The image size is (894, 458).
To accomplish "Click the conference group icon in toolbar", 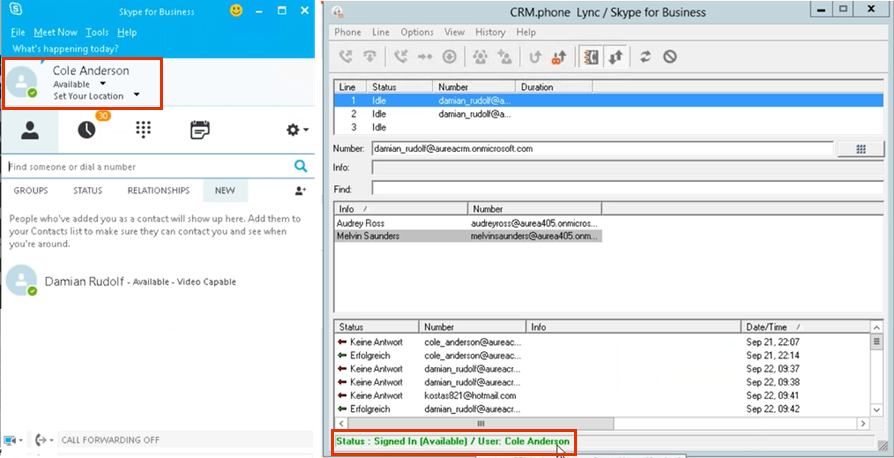I will coord(480,56).
